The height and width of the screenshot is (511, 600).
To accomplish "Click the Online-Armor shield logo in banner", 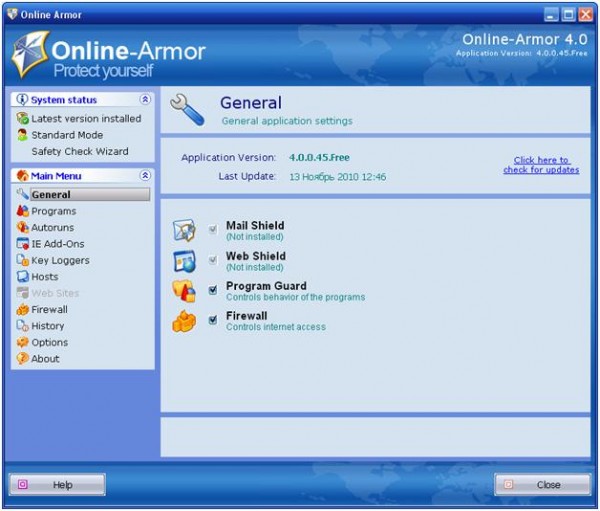I will (31, 54).
